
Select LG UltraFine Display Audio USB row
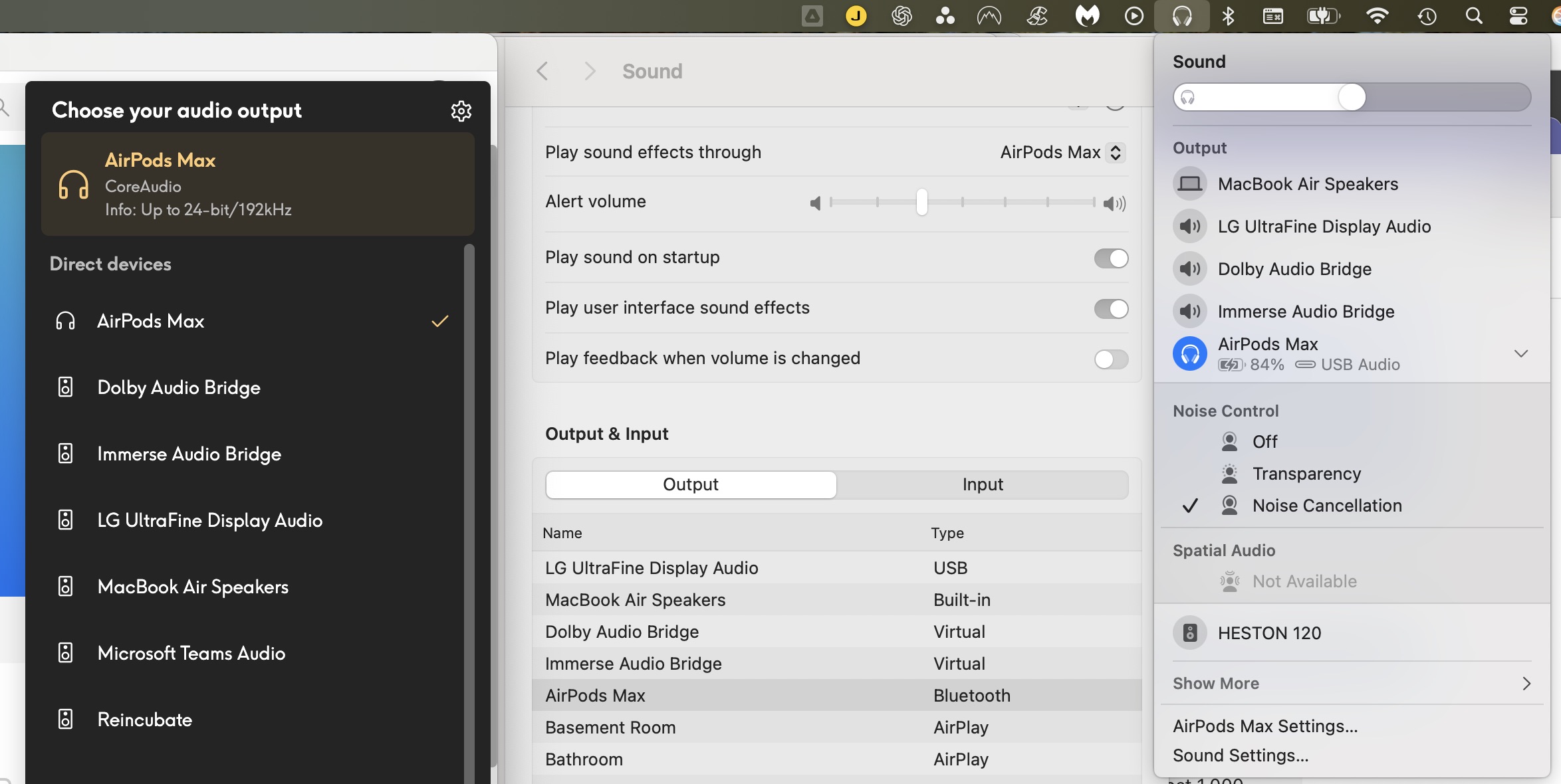[x=836, y=568]
